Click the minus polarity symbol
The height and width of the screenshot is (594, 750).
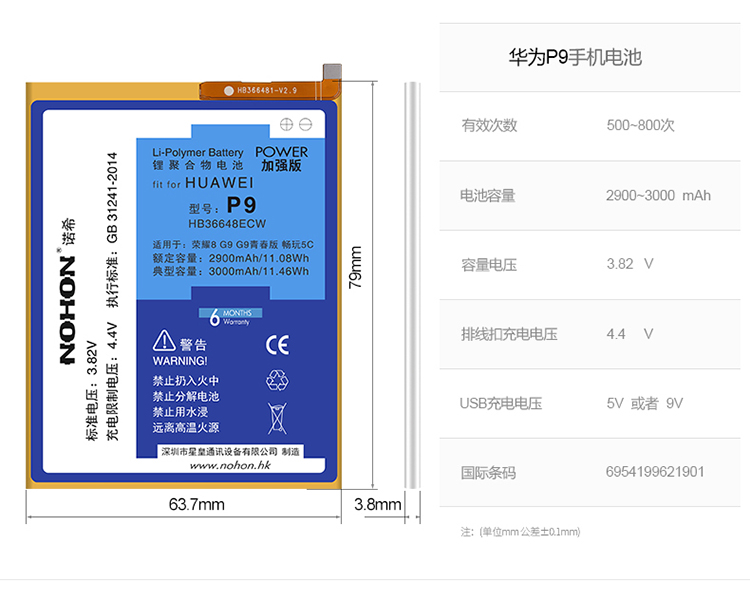(305, 124)
